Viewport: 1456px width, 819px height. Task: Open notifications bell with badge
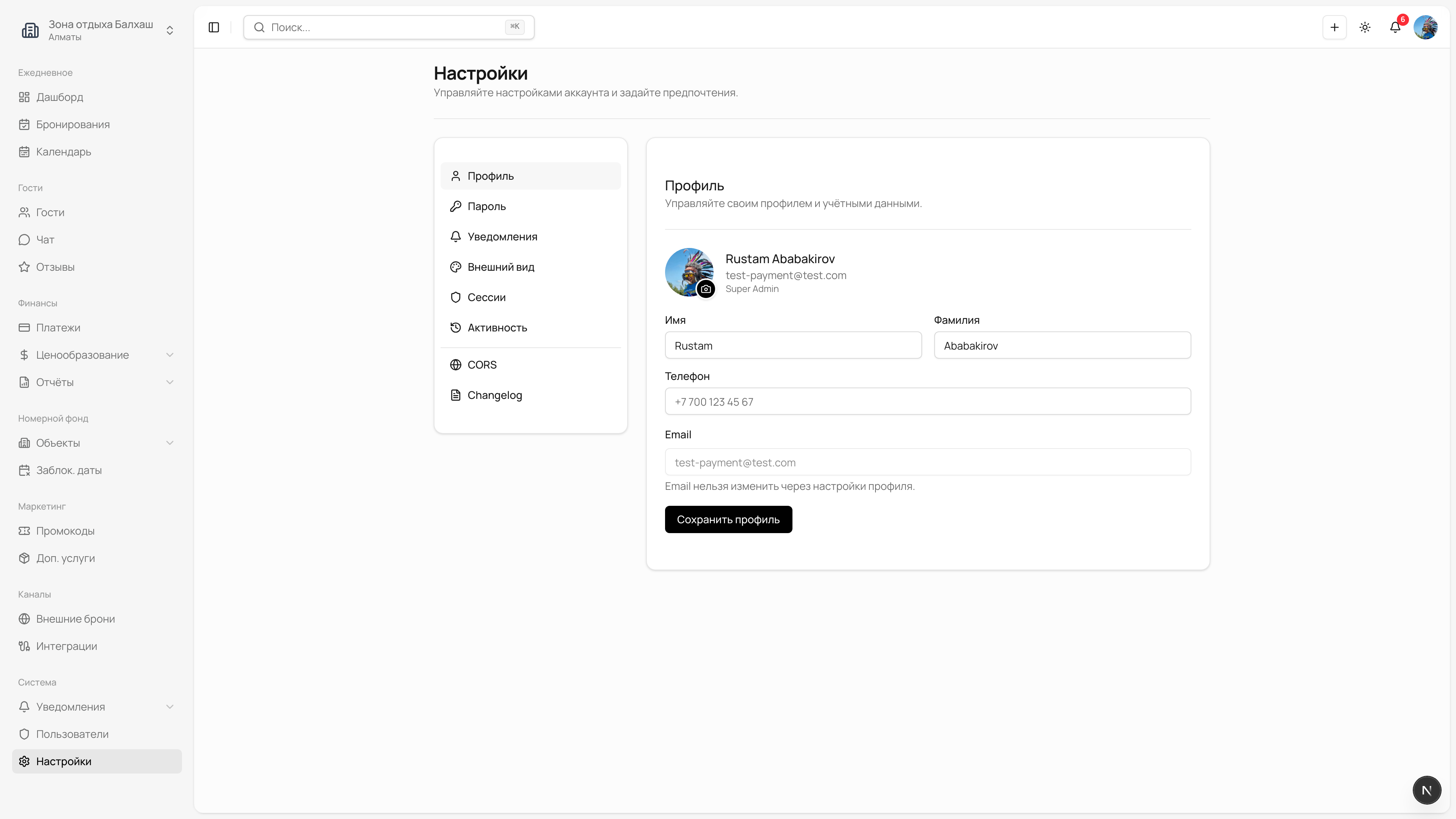coord(1395,27)
